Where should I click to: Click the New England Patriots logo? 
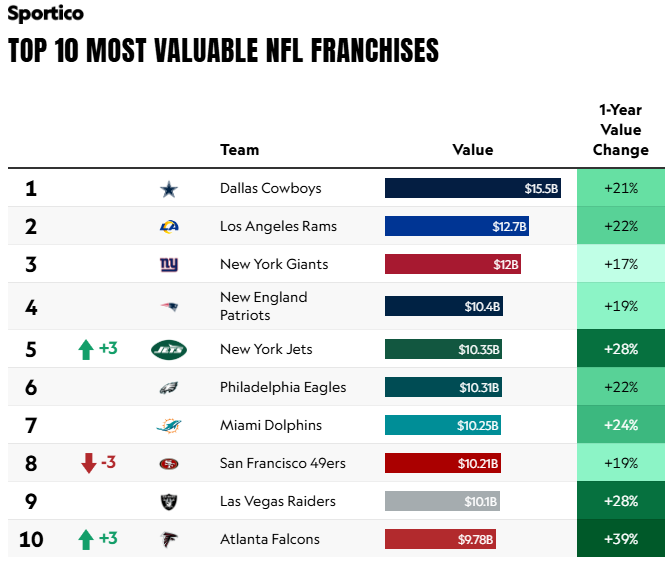[169, 306]
